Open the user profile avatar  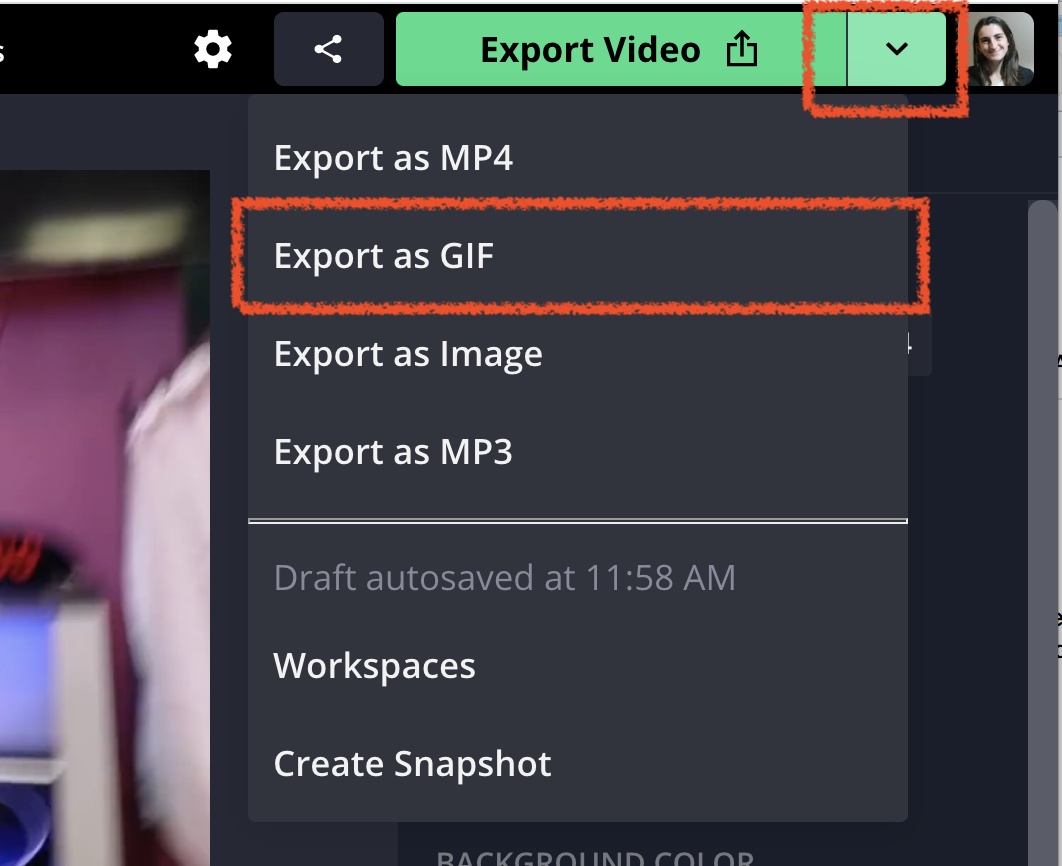pos(1000,49)
